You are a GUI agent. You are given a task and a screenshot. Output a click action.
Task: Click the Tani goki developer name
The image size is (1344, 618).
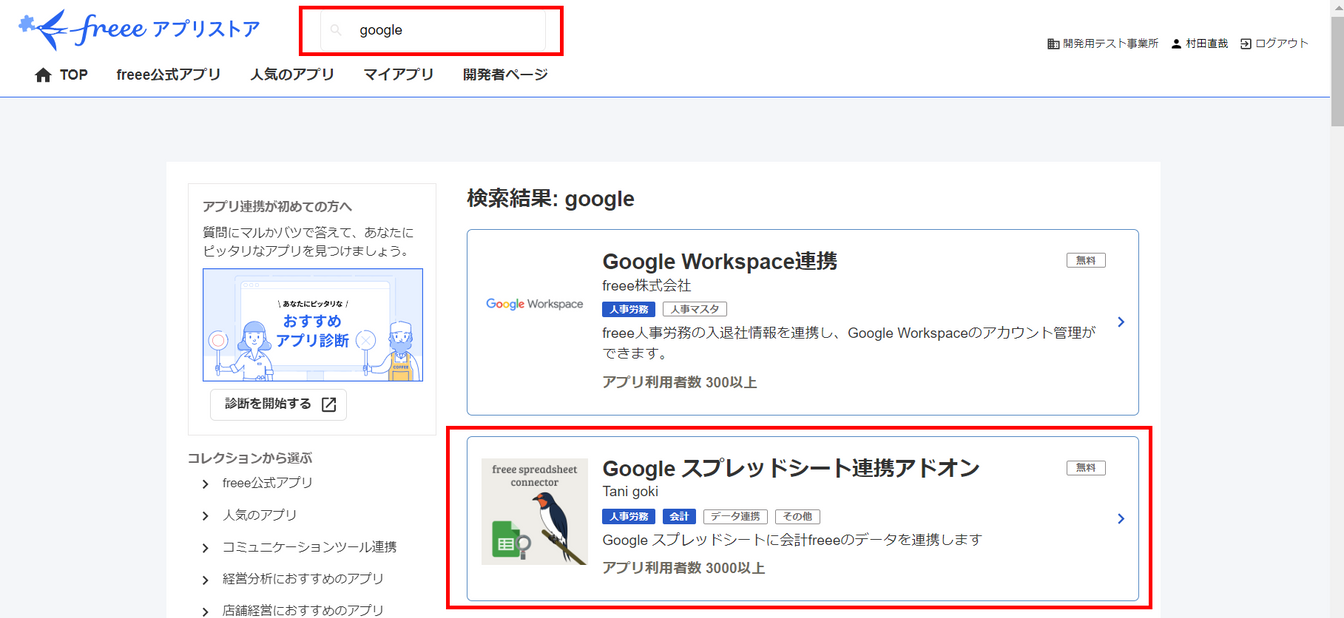pos(630,491)
